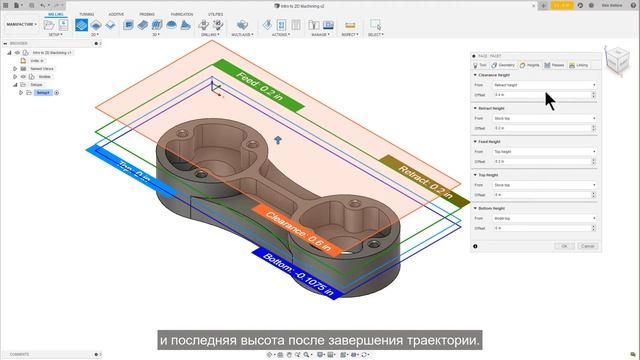Open the Select menu label

coord(376,35)
